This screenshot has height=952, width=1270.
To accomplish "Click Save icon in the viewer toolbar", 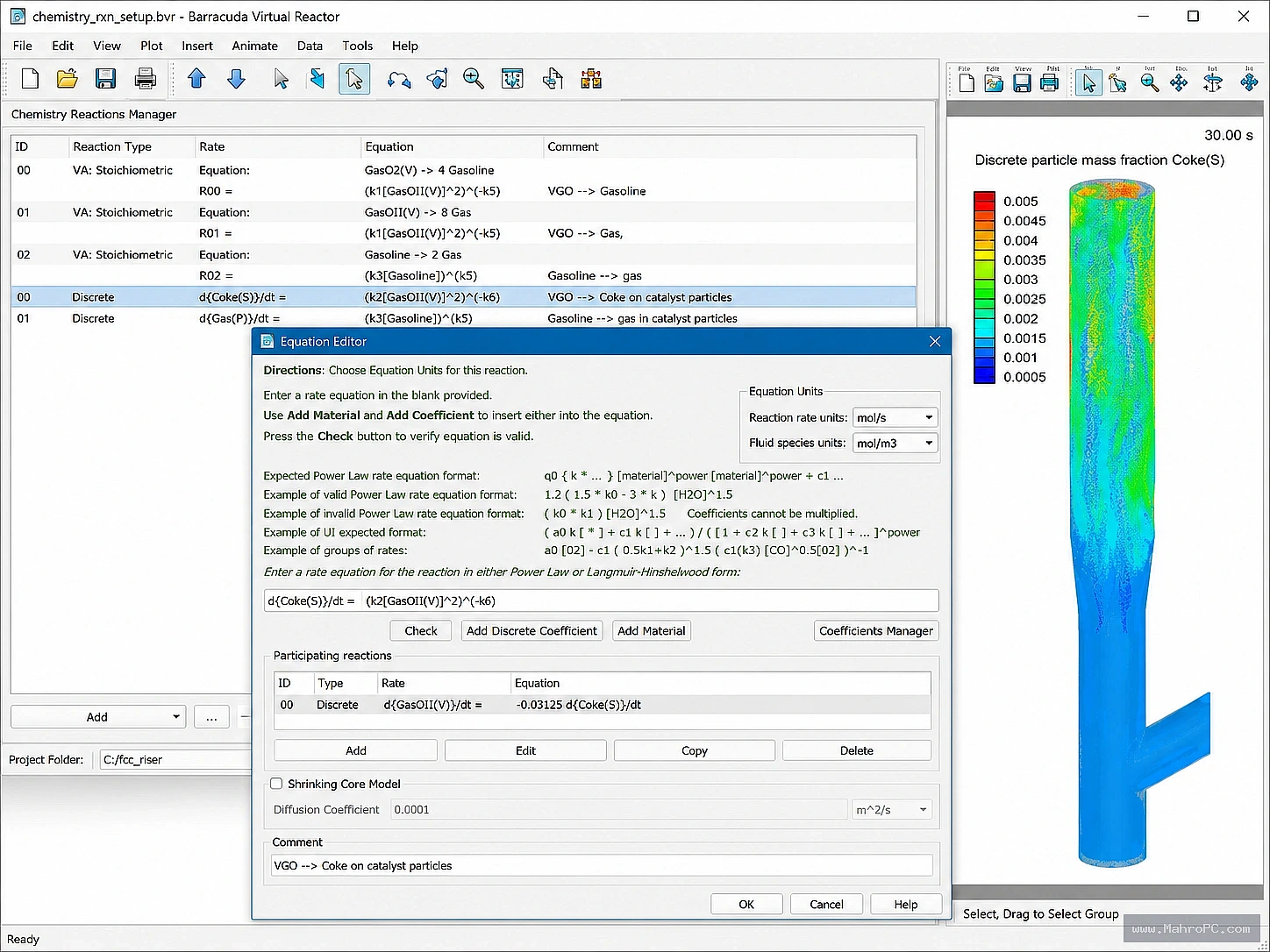I will 1022,82.
